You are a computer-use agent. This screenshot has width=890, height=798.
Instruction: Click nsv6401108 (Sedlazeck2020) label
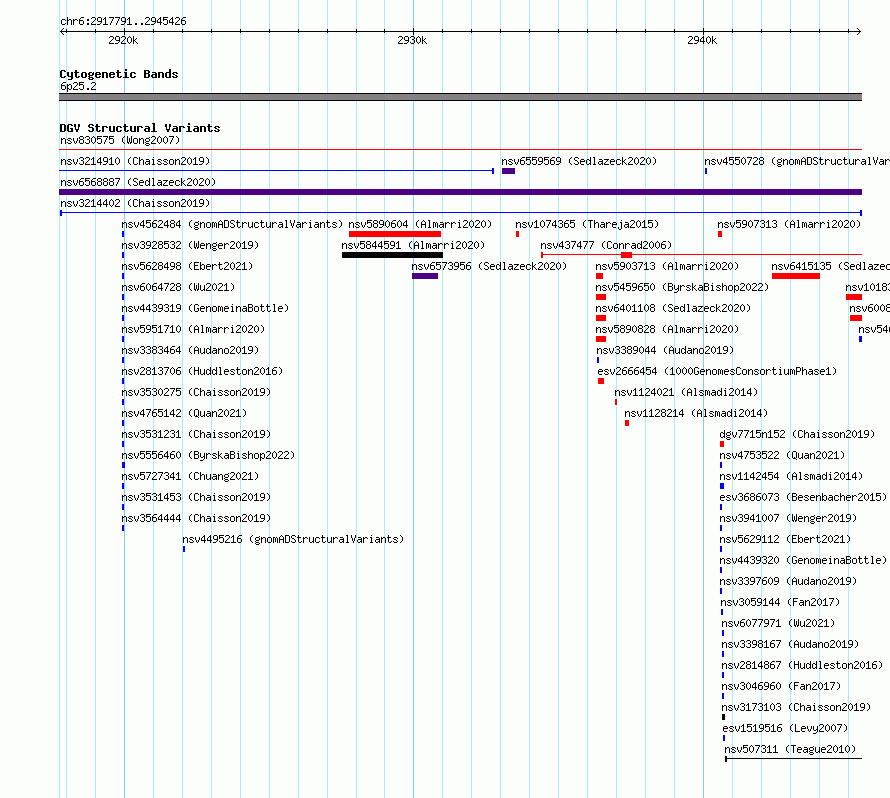tap(673, 308)
